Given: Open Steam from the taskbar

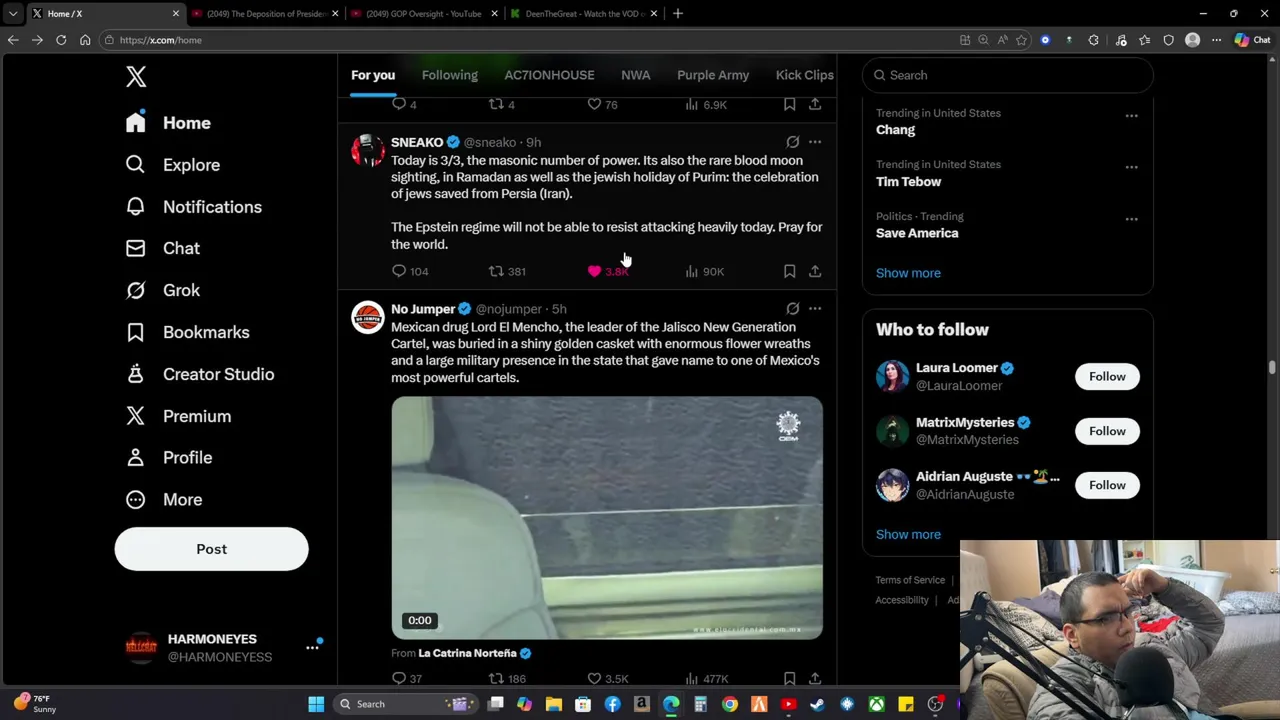Looking at the screenshot, I should [x=817, y=704].
